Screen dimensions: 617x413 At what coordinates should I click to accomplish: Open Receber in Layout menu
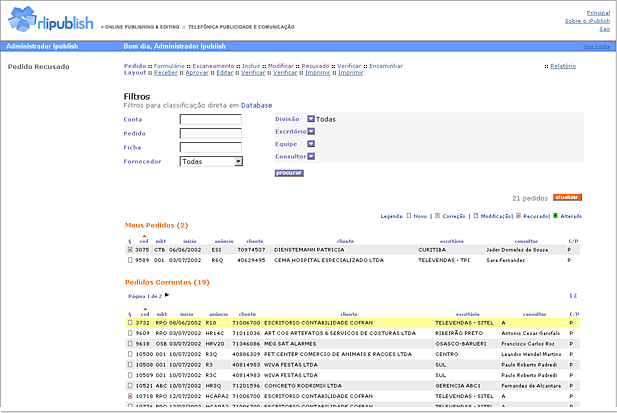tap(166, 73)
